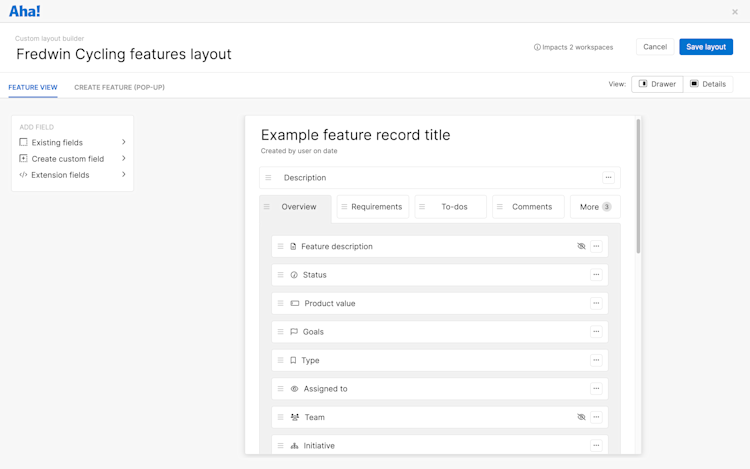The height and width of the screenshot is (469, 750).
Task: Click the To-dos tab drag handle
Action: click(x=422, y=207)
